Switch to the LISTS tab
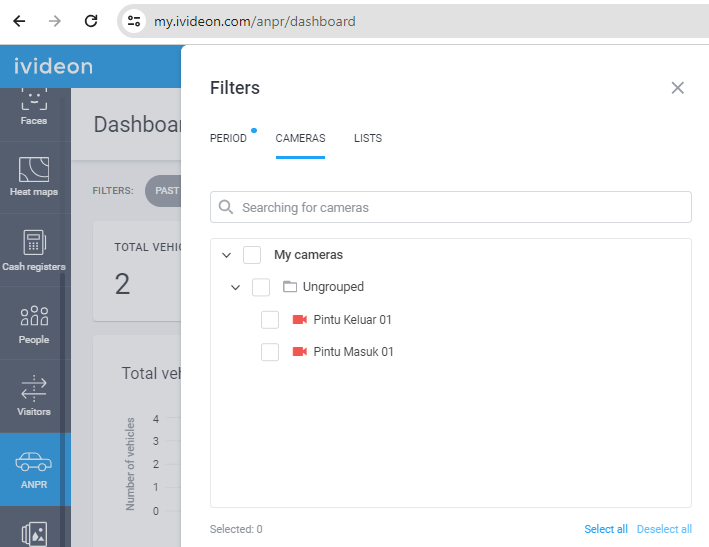 [368, 138]
